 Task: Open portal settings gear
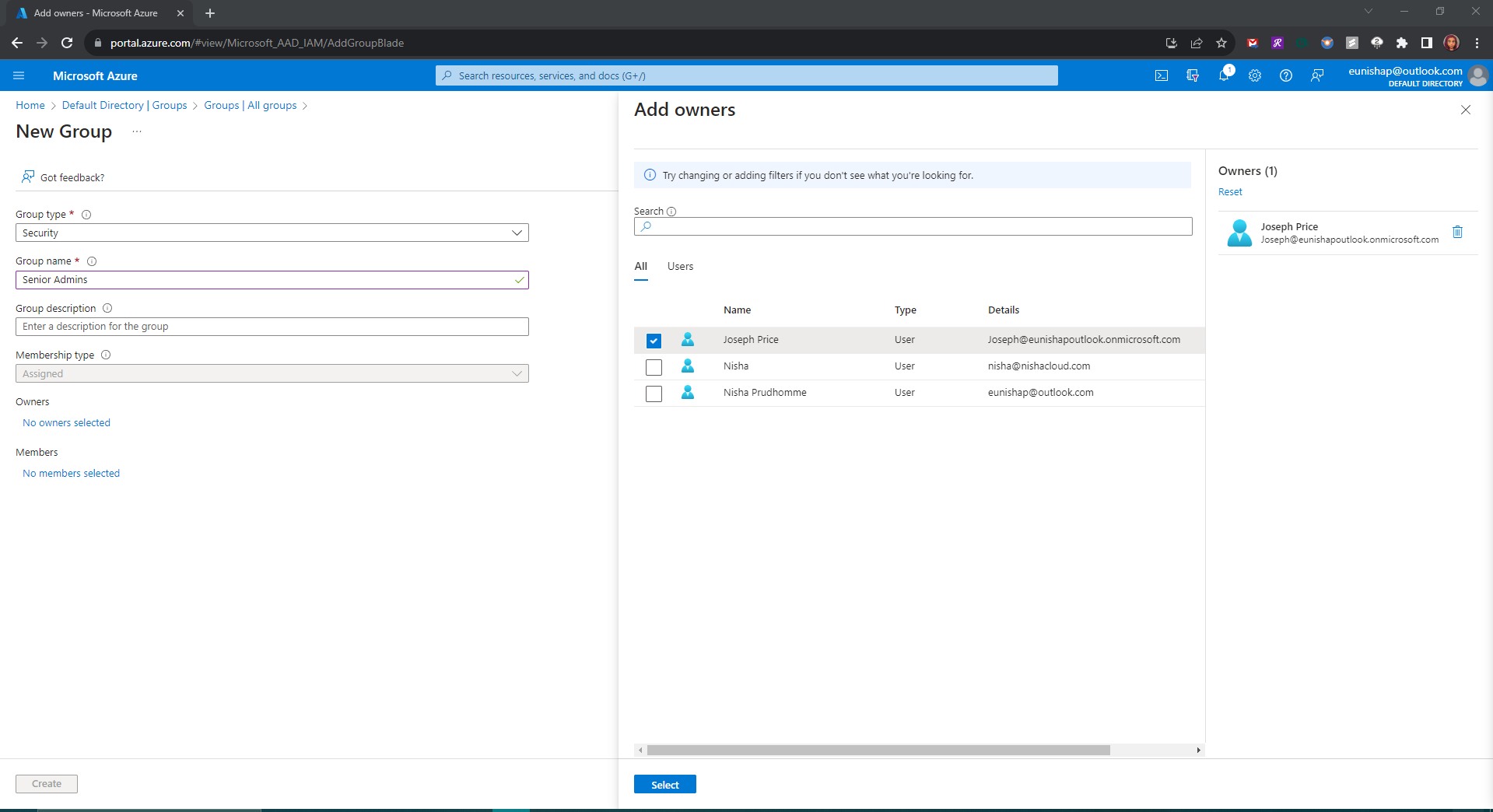(1254, 75)
